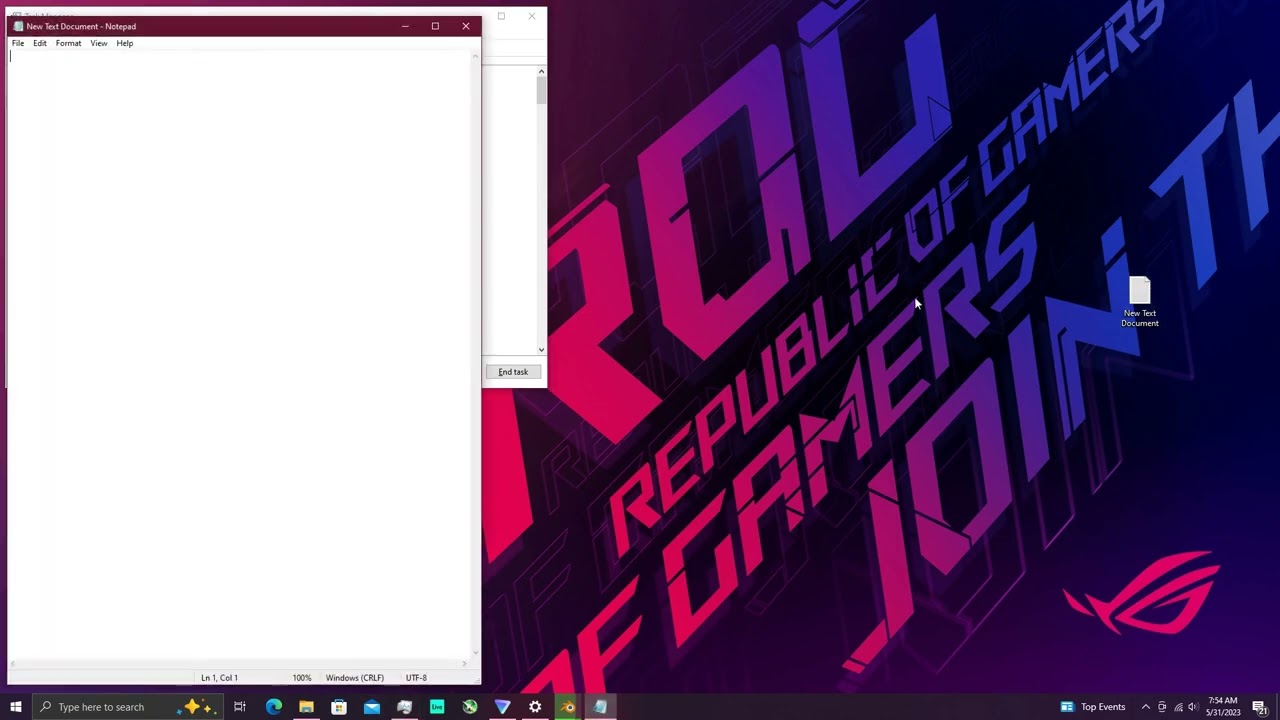The image size is (1280, 720).
Task: Click the 100% zoom status entry
Action: click(301, 678)
